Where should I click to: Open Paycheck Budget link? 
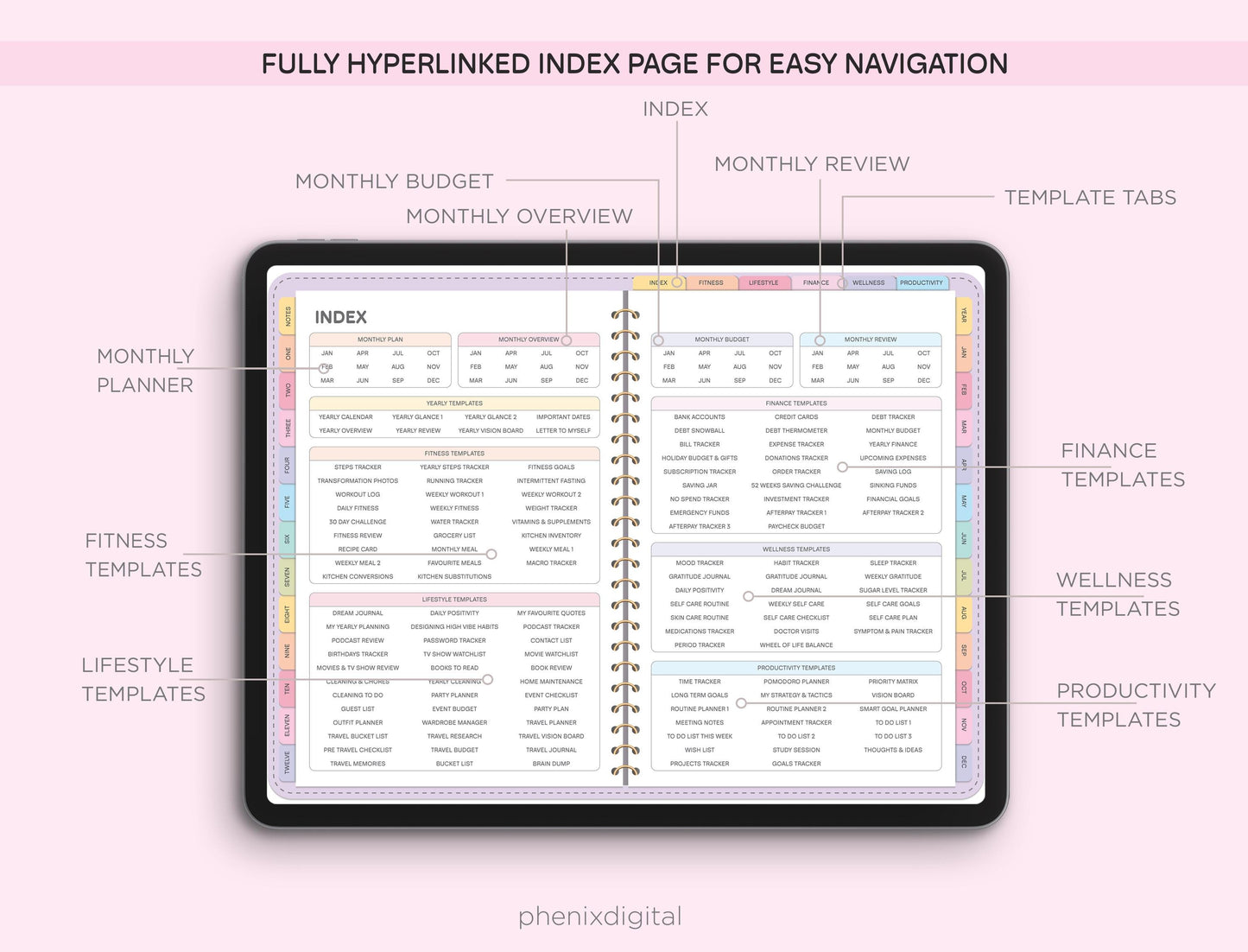point(796,527)
